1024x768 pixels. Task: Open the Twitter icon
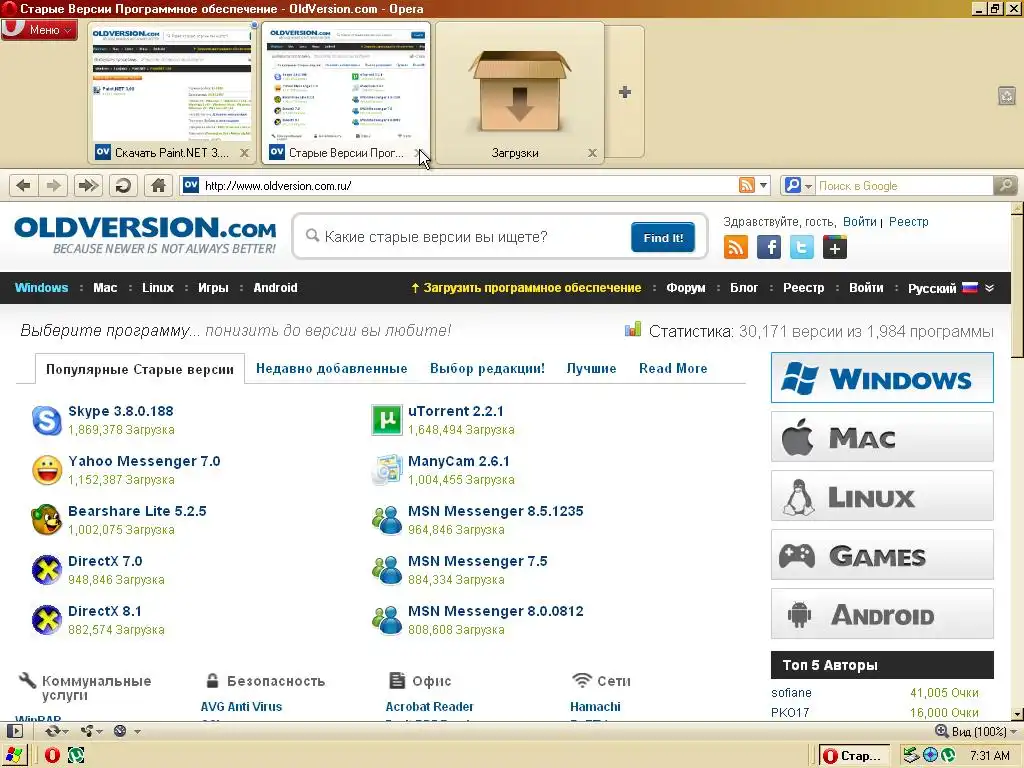coord(801,248)
